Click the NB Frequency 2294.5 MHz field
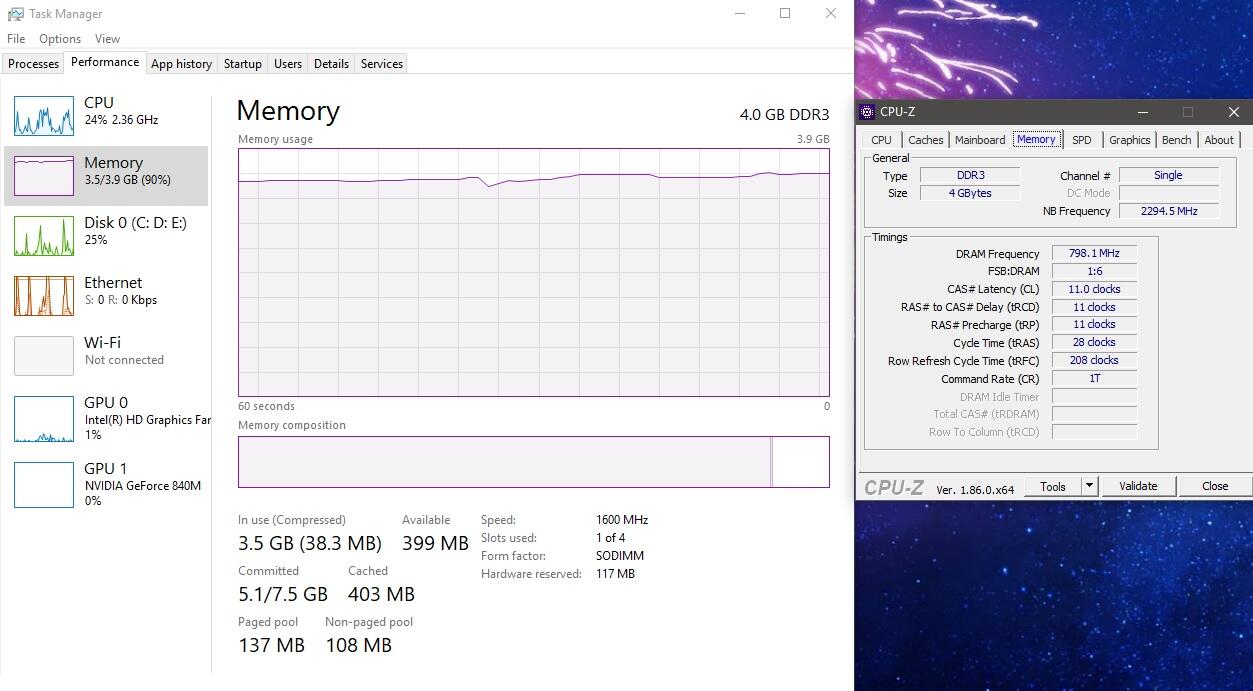The width and height of the screenshot is (1253, 691). pos(1168,211)
